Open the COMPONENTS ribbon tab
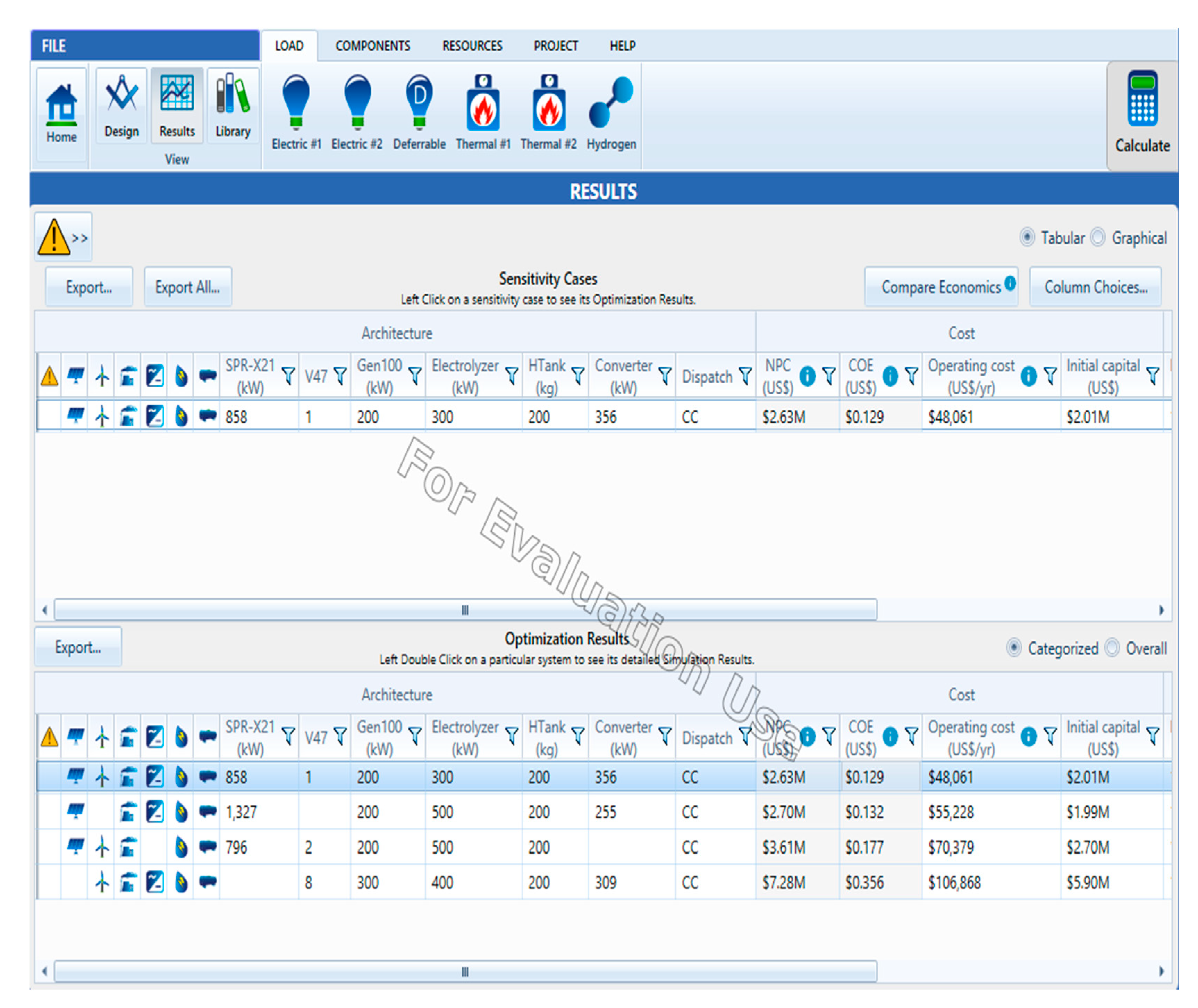 pyautogui.click(x=372, y=46)
